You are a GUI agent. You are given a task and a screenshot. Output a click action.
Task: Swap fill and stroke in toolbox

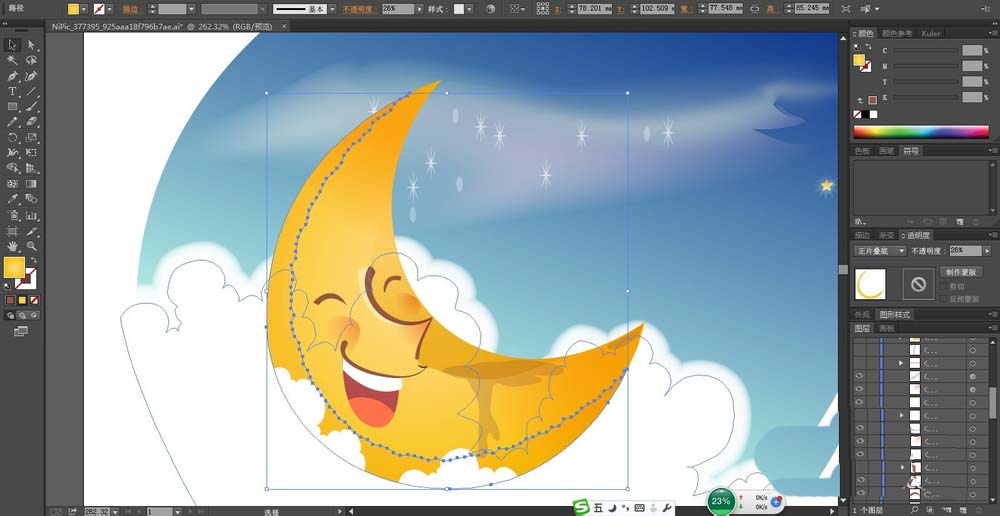(33, 260)
